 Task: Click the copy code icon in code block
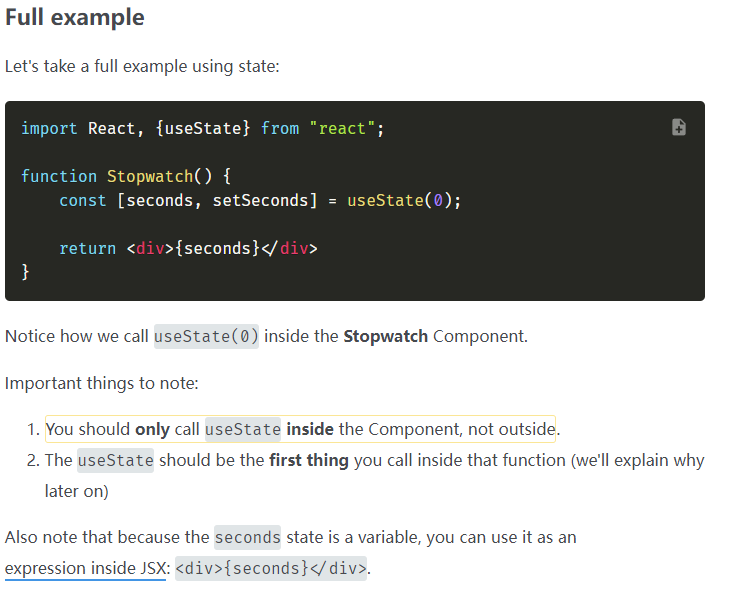pos(679,127)
